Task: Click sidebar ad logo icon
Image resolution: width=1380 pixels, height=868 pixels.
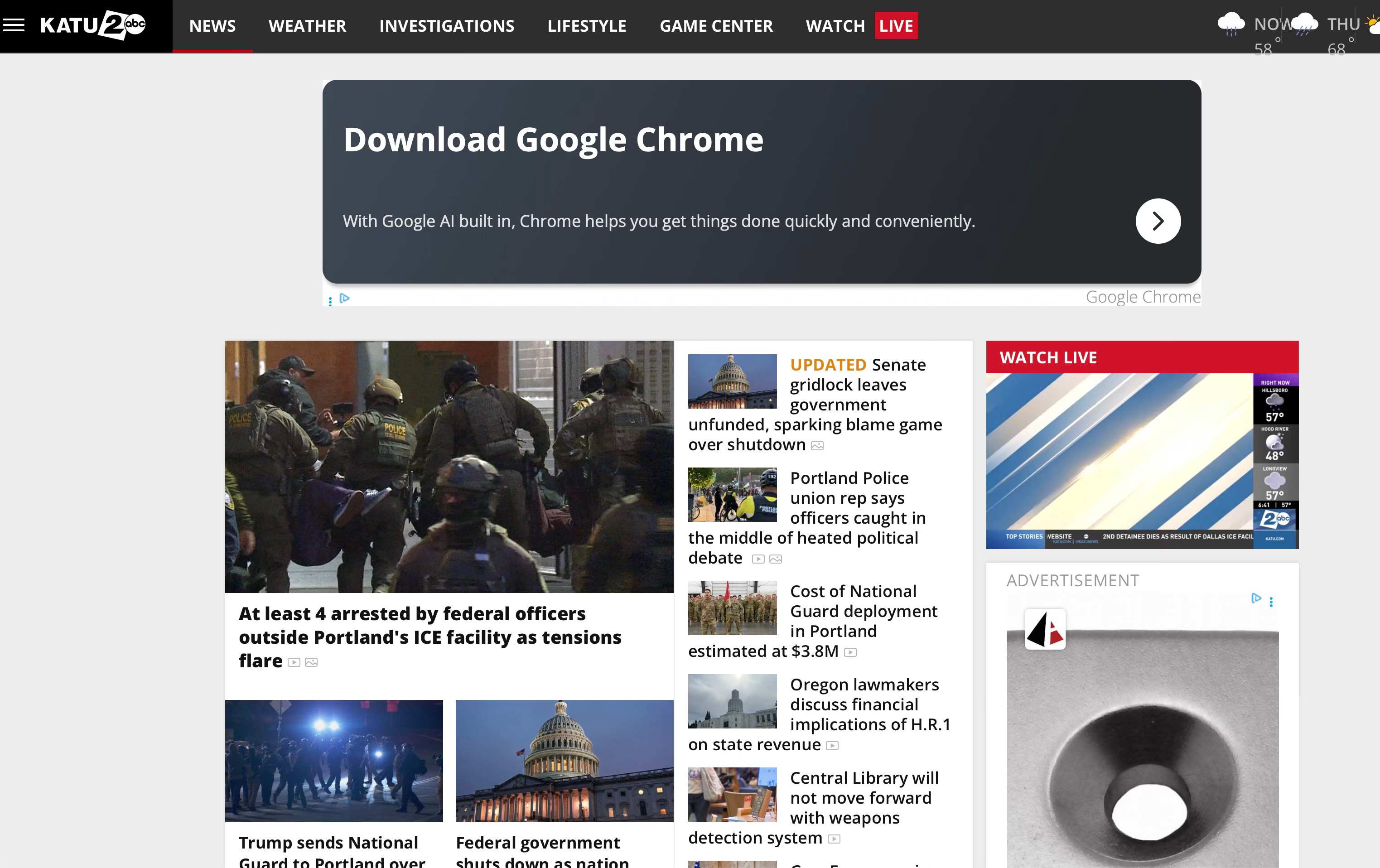Action: pyautogui.click(x=1045, y=629)
